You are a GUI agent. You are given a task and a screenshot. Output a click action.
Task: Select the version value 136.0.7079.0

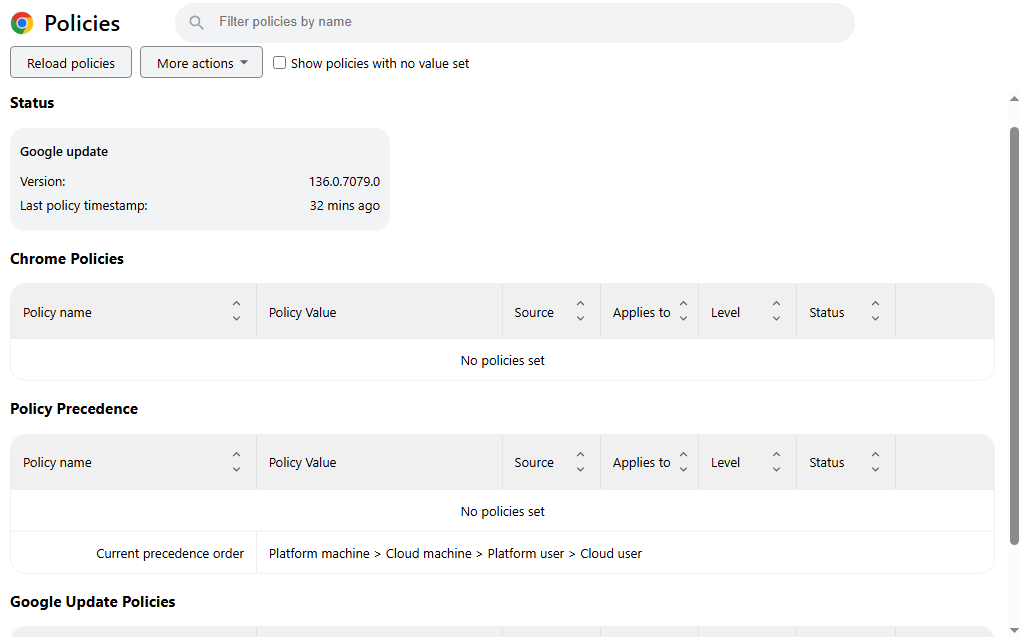344,182
